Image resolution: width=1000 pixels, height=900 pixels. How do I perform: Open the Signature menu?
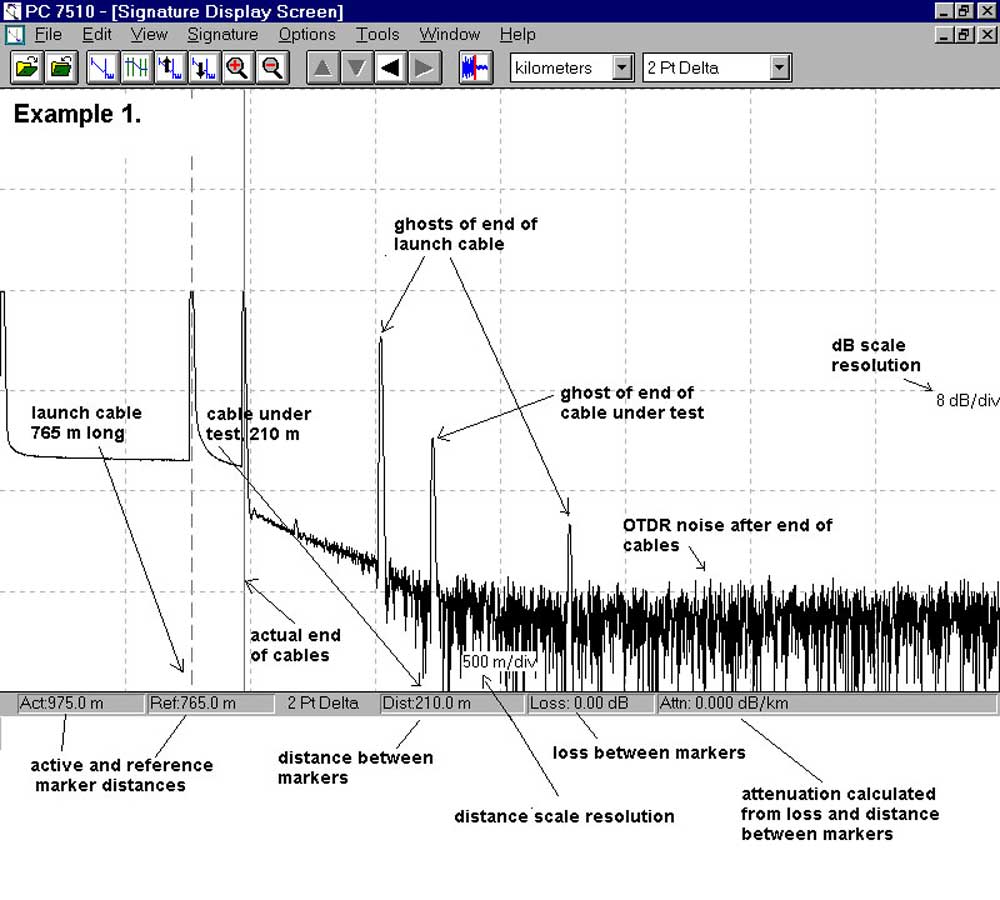click(222, 34)
